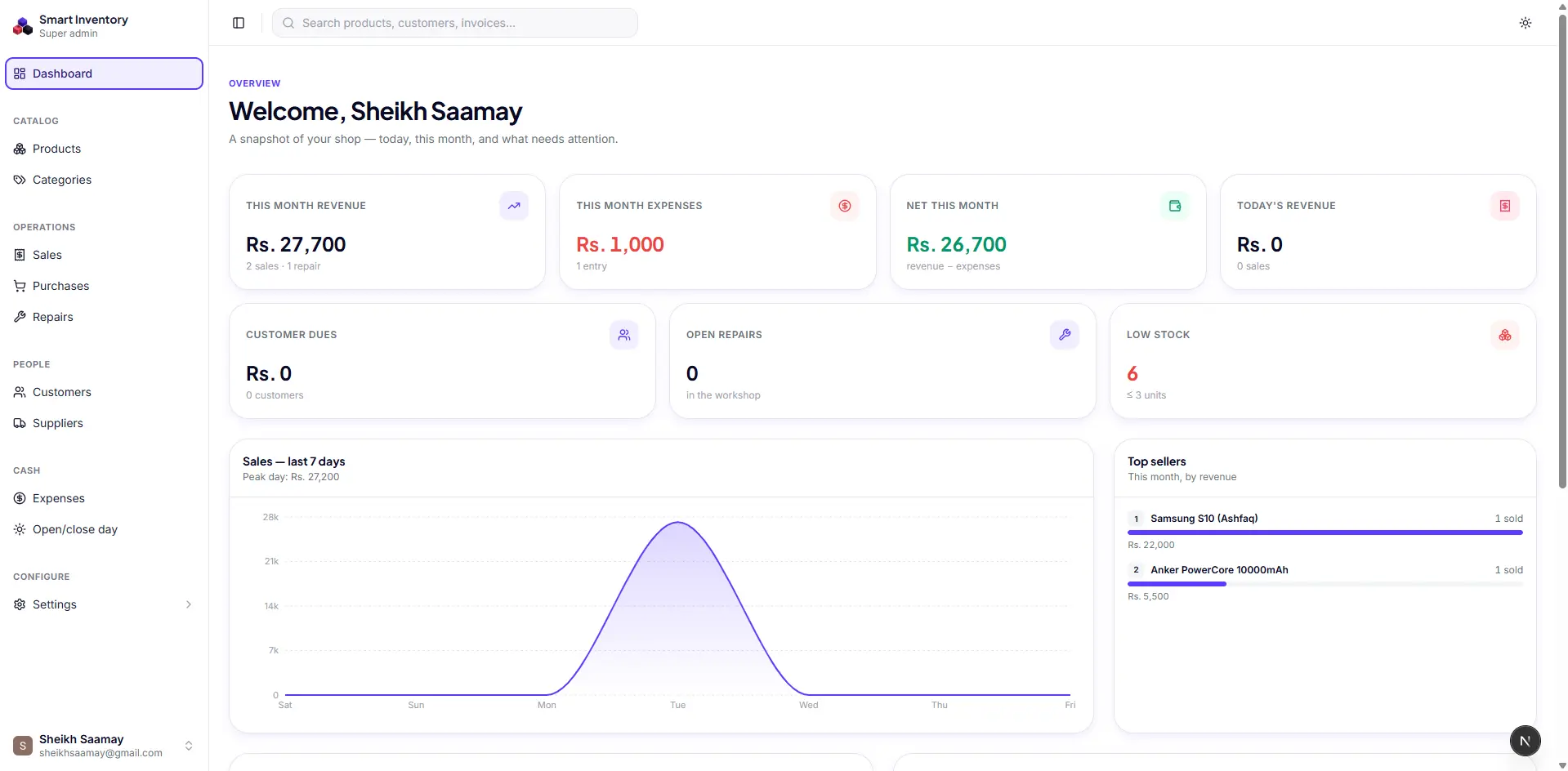
Task: Click the Peak day: Rs. 27,200 text
Action: click(291, 477)
